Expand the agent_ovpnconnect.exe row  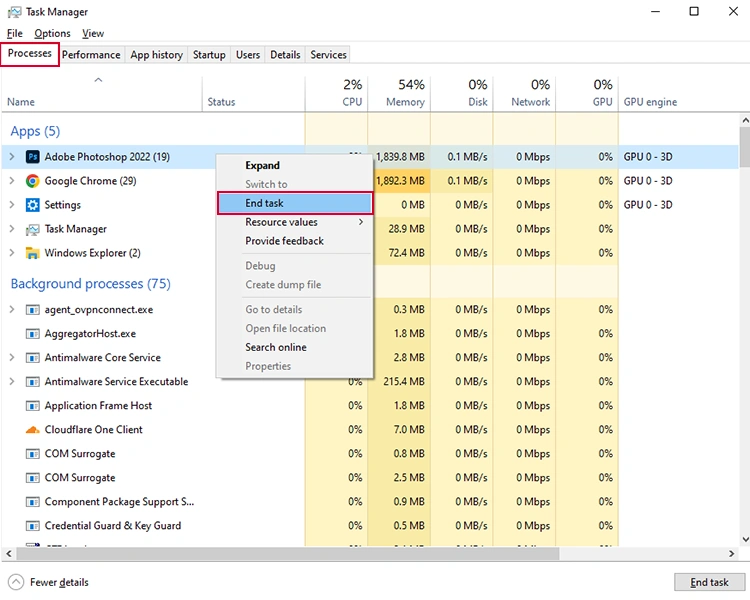12,310
